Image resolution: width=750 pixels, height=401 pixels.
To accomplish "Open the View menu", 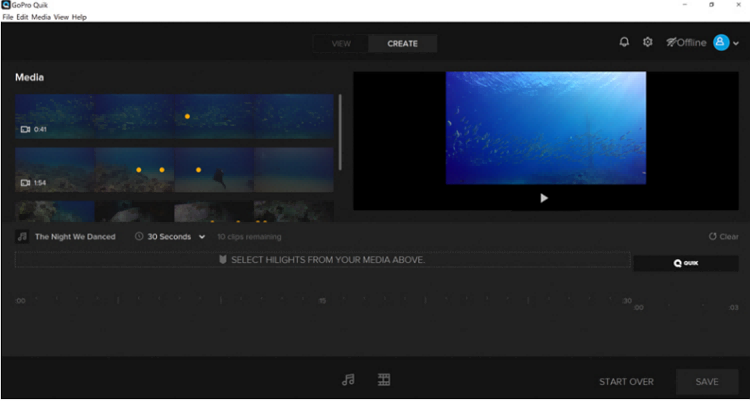I will tap(61, 17).
